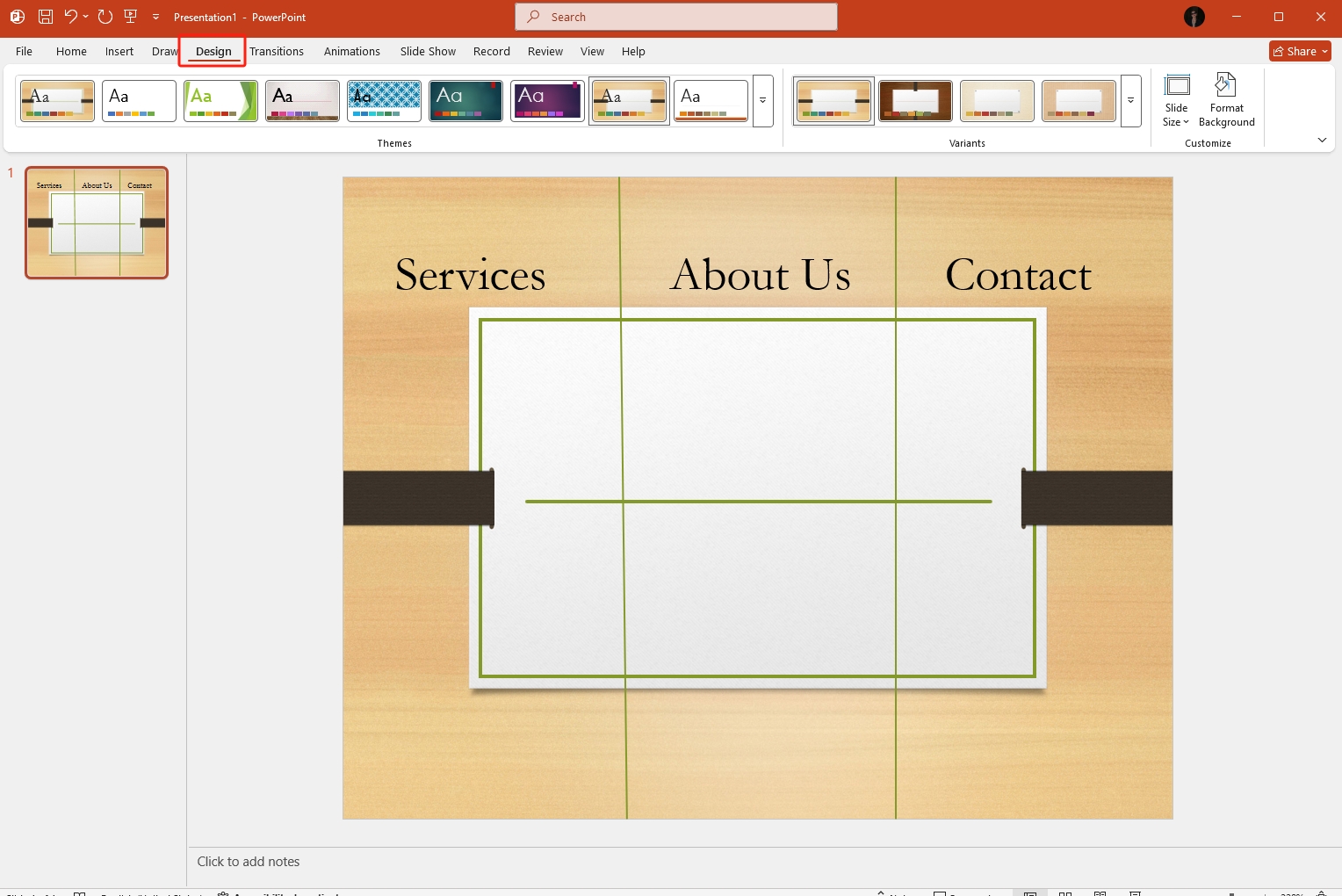
Task: Switch to the Insert tab
Action: click(x=119, y=51)
